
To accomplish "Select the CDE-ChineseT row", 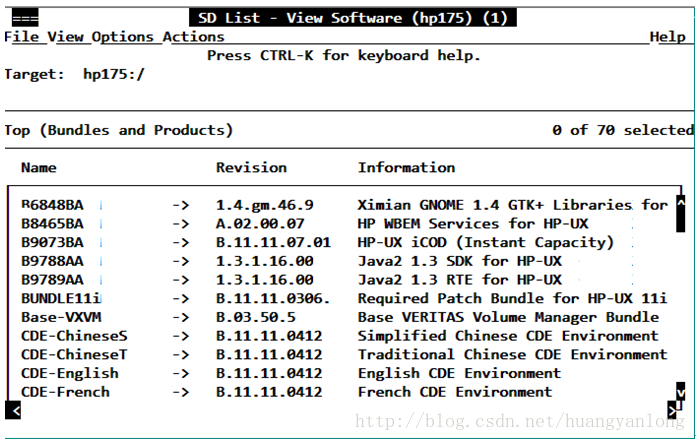I will point(344,354).
